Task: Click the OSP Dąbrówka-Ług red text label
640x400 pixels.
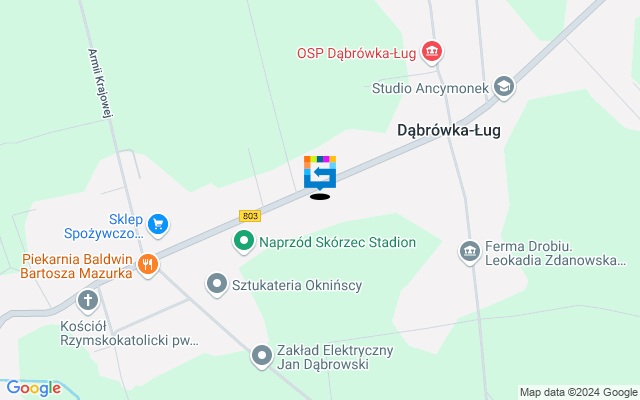Action: 356,53
